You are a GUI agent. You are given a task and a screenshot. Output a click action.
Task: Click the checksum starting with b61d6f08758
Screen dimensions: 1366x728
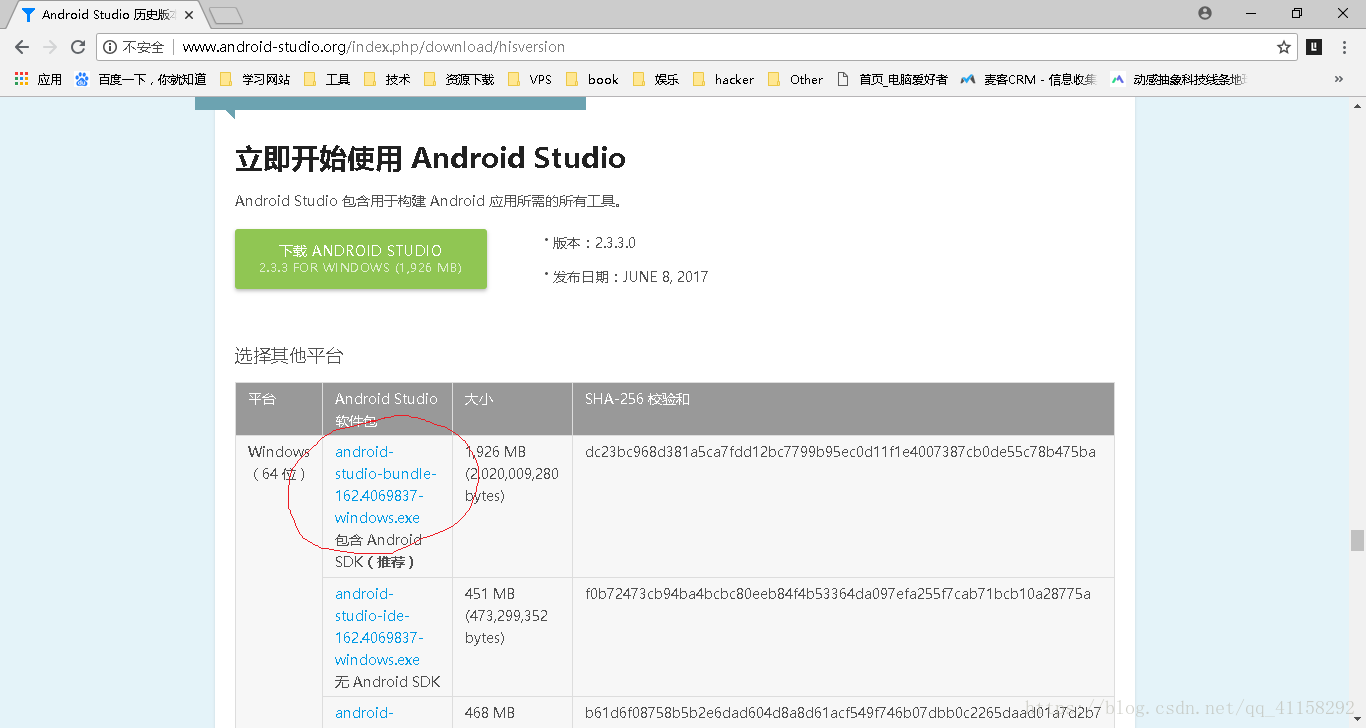click(x=843, y=713)
